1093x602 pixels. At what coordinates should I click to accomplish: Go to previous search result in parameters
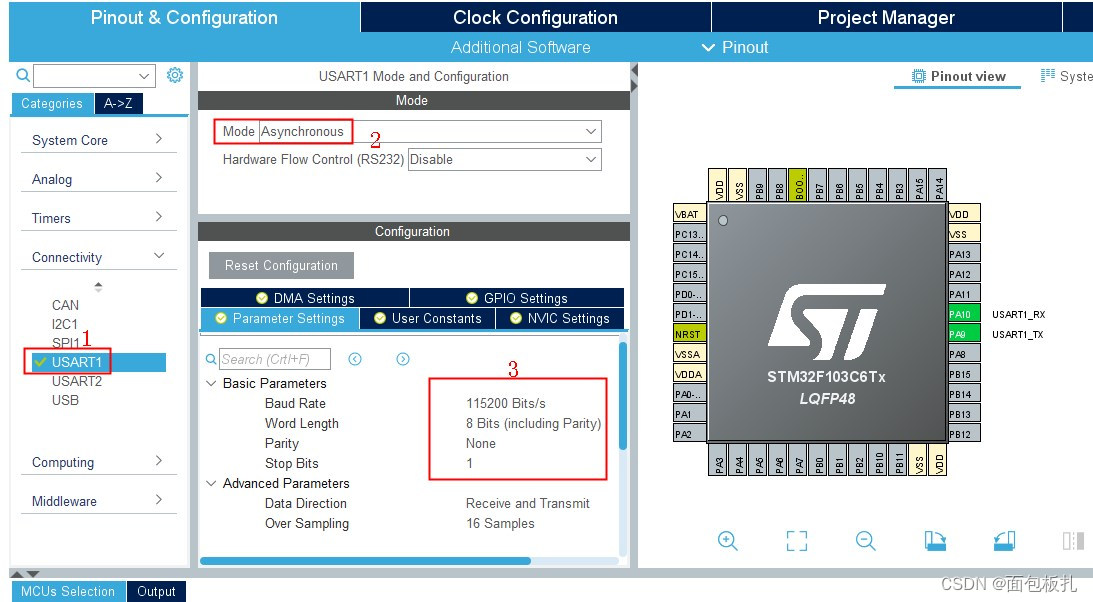click(x=355, y=359)
